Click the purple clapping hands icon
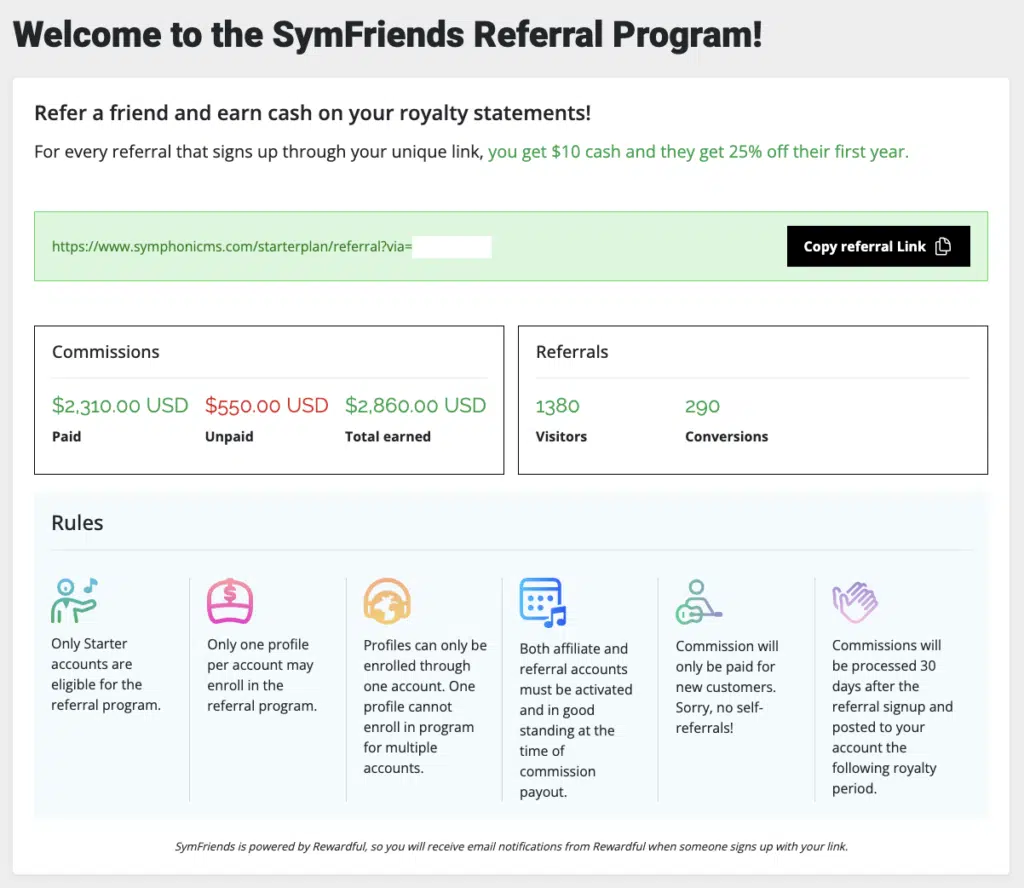Image resolution: width=1024 pixels, height=888 pixels. click(857, 600)
